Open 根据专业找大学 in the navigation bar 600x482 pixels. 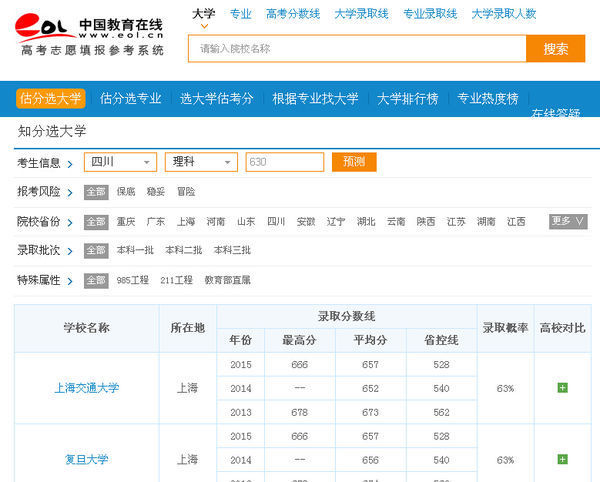[x=315, y=98]
